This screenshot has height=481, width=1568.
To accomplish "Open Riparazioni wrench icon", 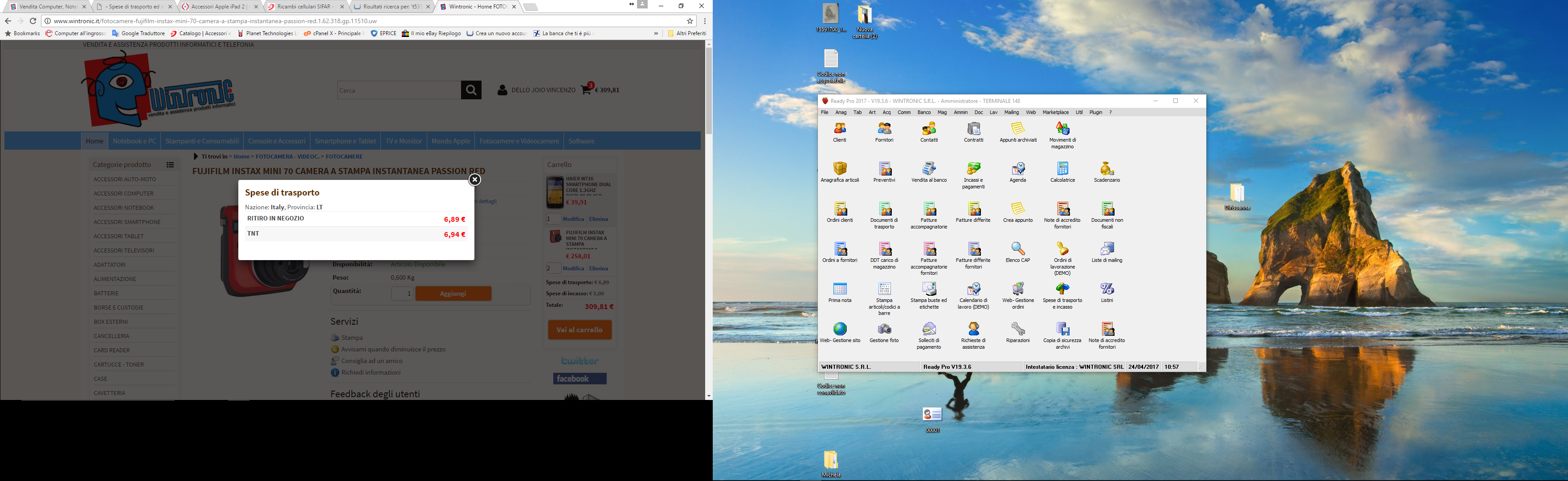I will click(1018, 329).
